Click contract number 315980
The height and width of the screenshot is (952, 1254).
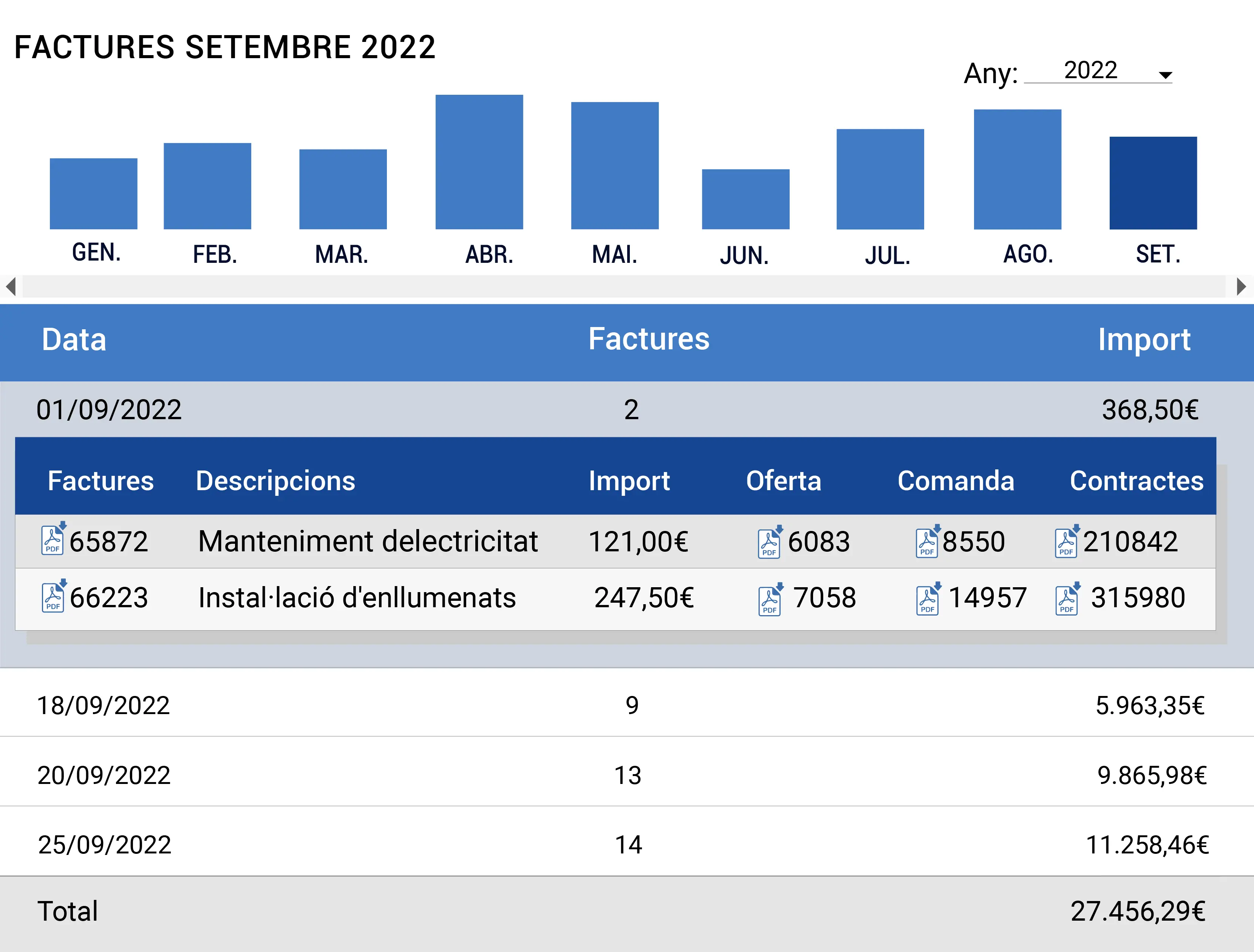click(x=1138, y=597)
